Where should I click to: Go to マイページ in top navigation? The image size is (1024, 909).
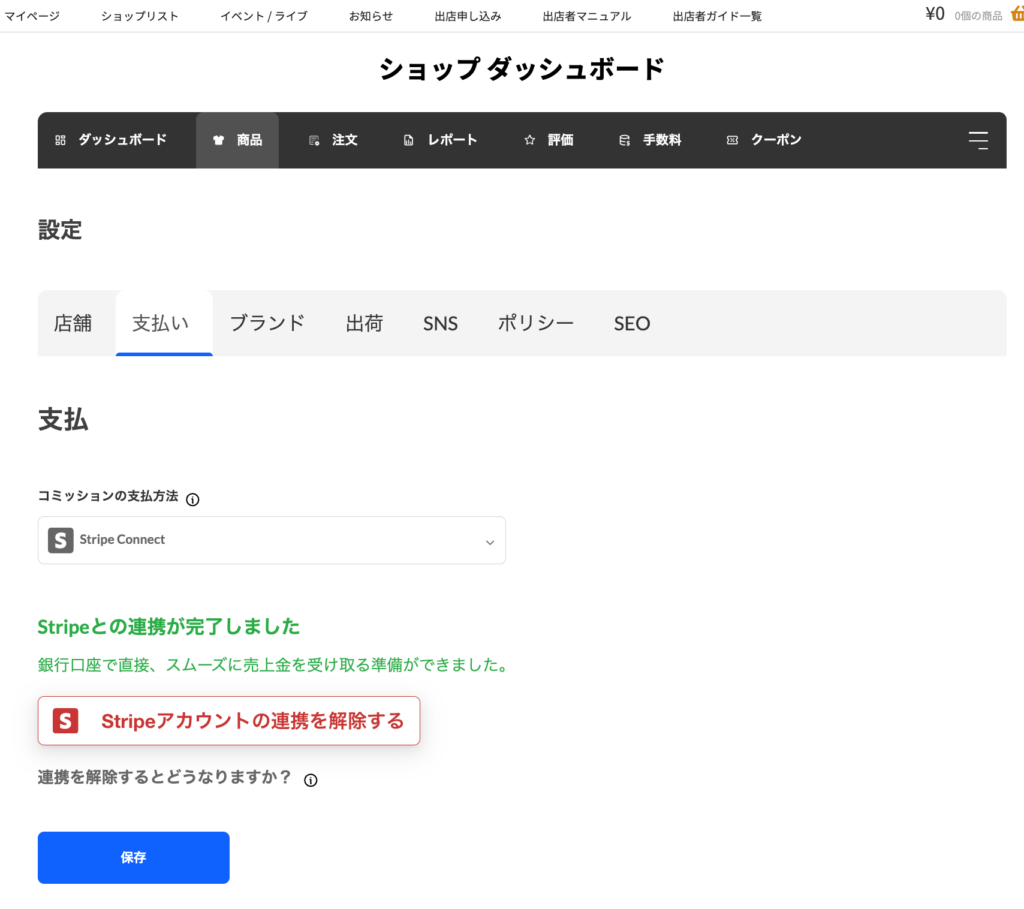point(32,16)
